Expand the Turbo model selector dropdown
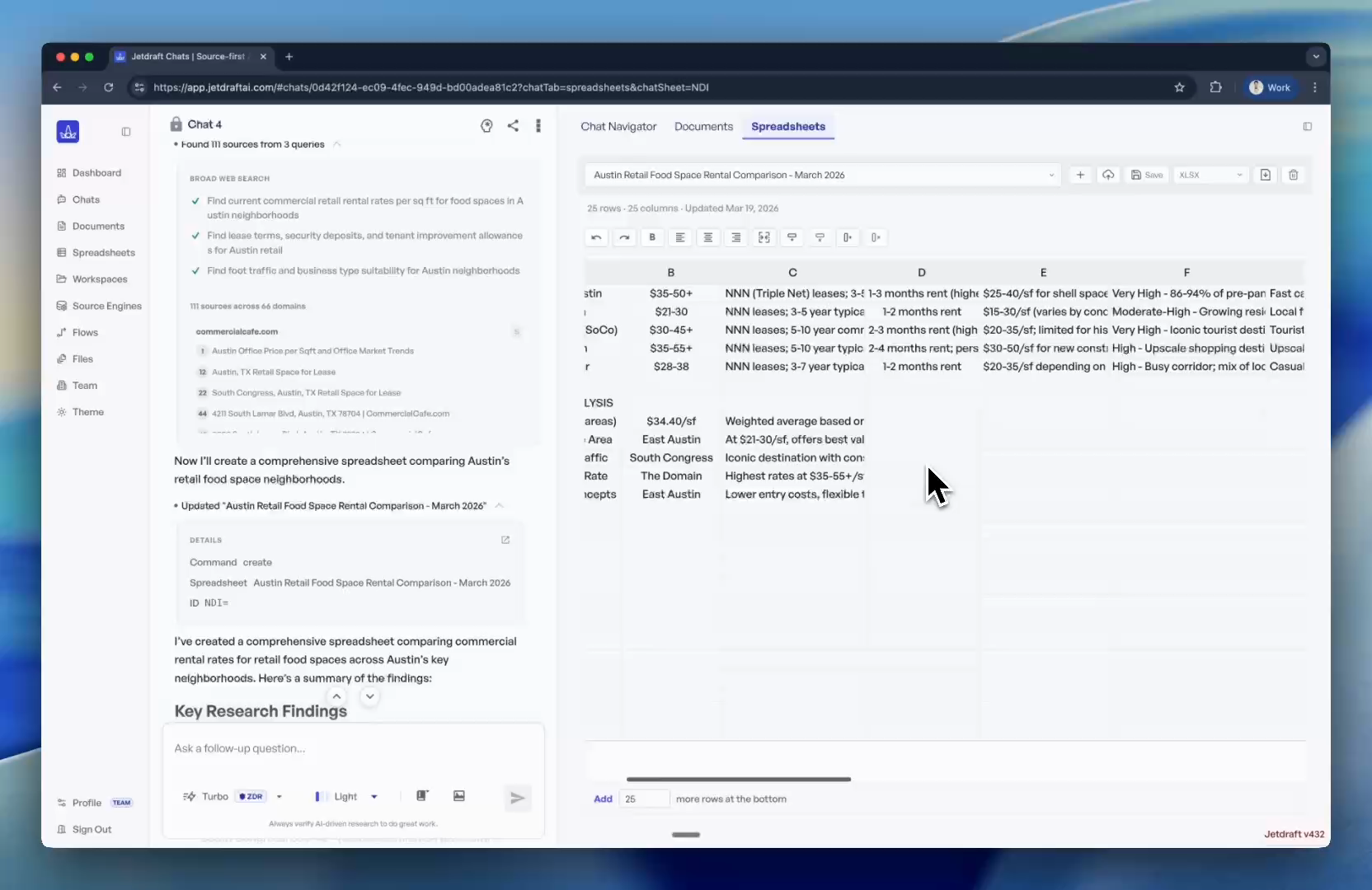1372x890 pixels. [280, 796]
